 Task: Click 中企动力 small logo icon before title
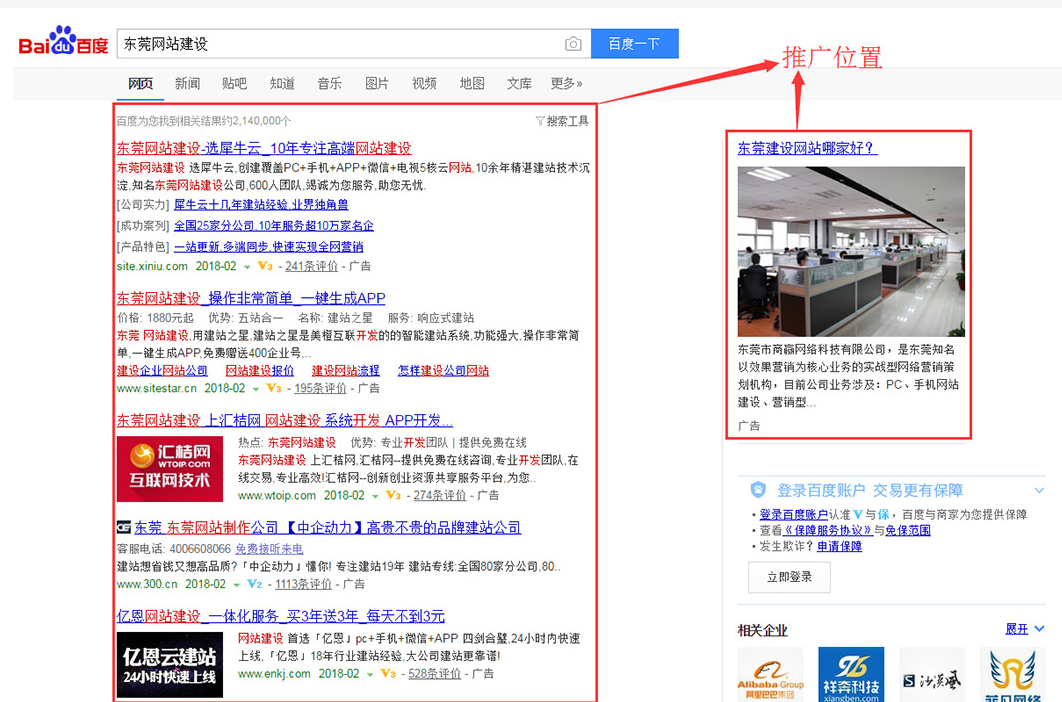pyautogui.click(x=123, y=527)
